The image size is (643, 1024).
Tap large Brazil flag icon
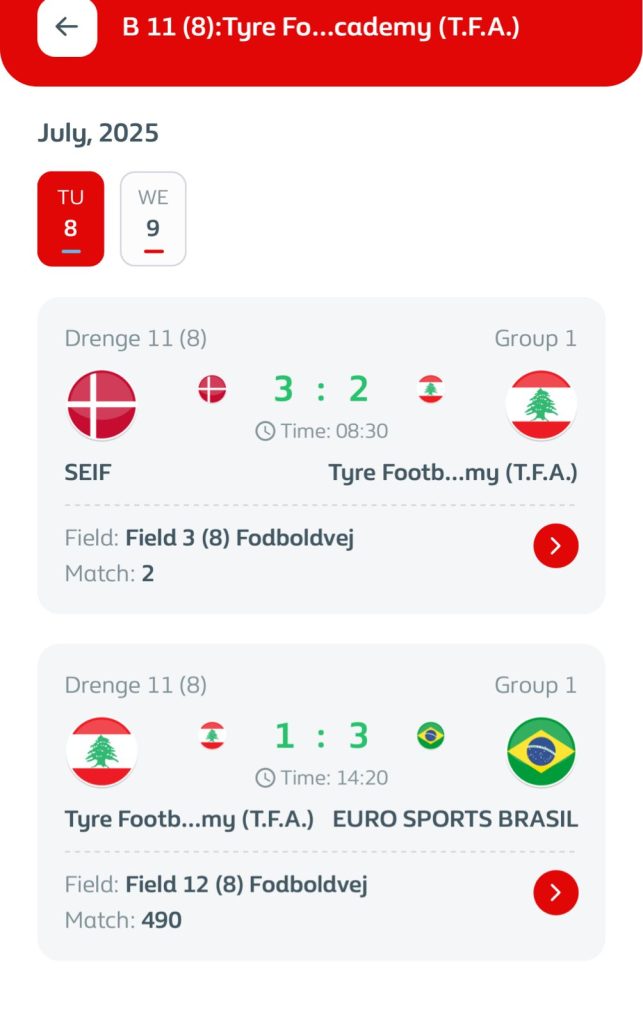[541, 751]
